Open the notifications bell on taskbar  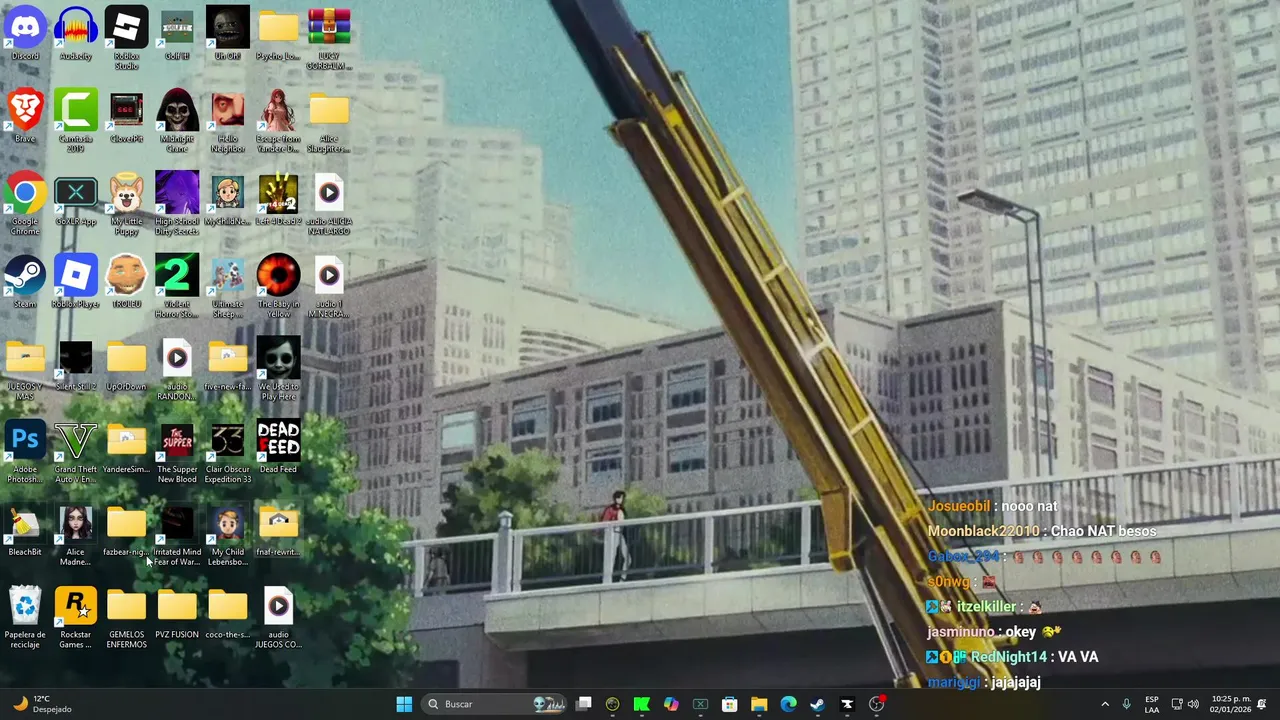click(x=1262, y=704)
